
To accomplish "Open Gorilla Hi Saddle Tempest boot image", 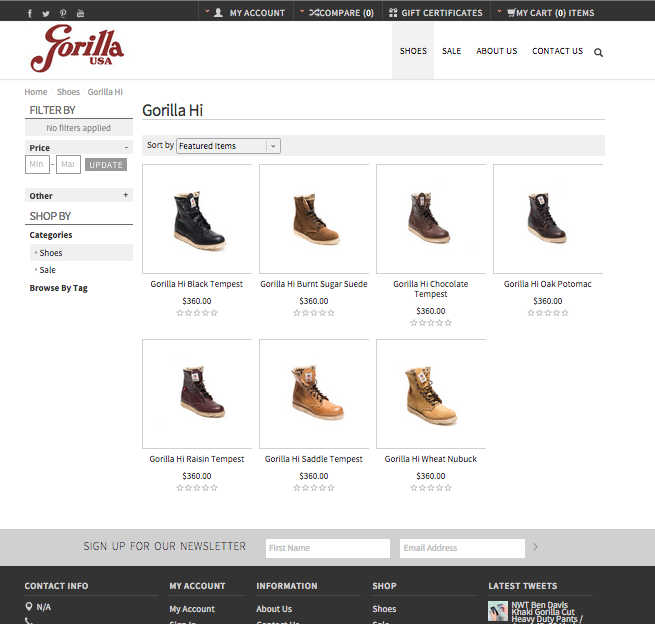I will (x=314, y=394).
